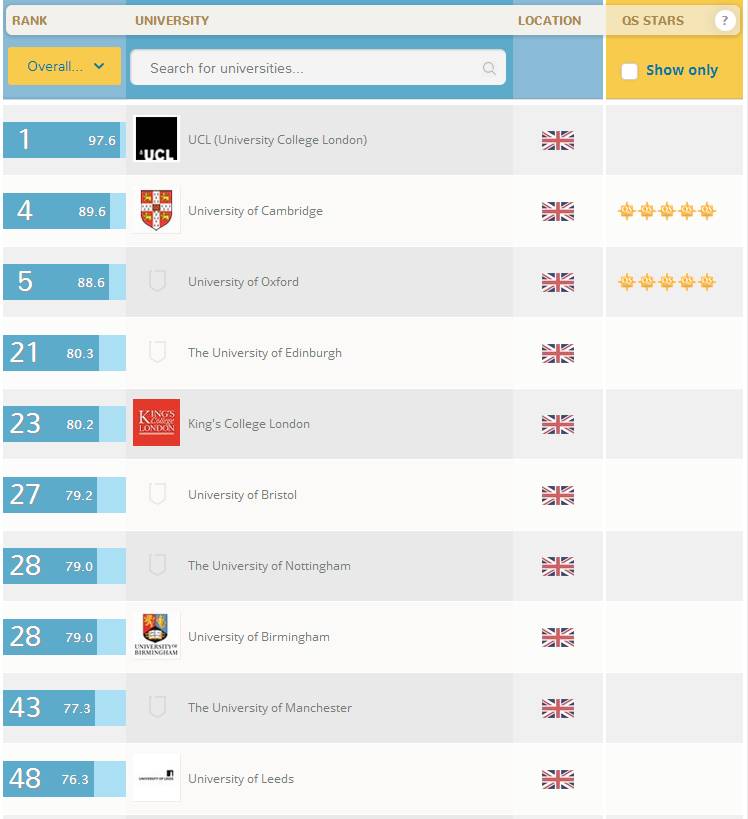Viewport: 748px width, 819px height.
Task: Open The University of Nottingham link
Action: coord(269,566)
